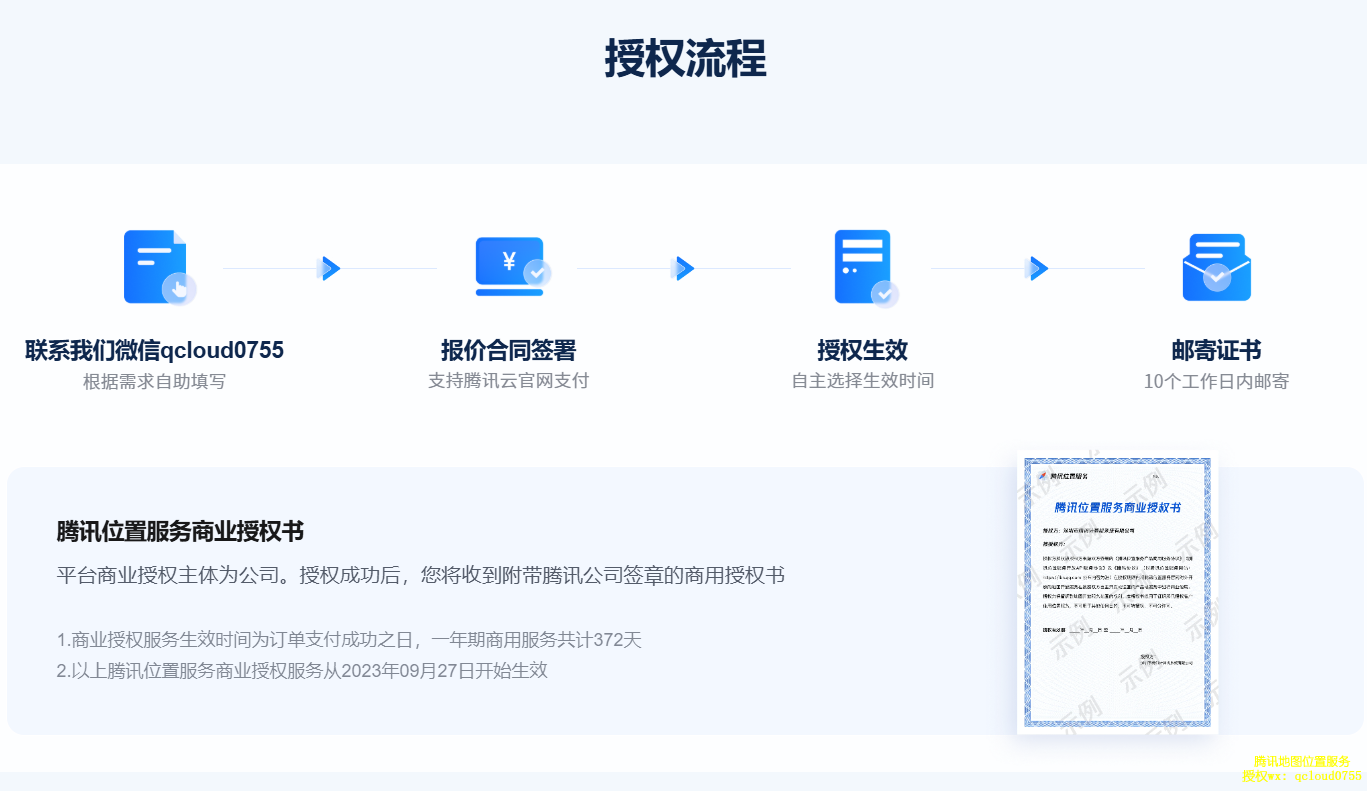Click note 1 about 372天 service period

pos(349,640)
